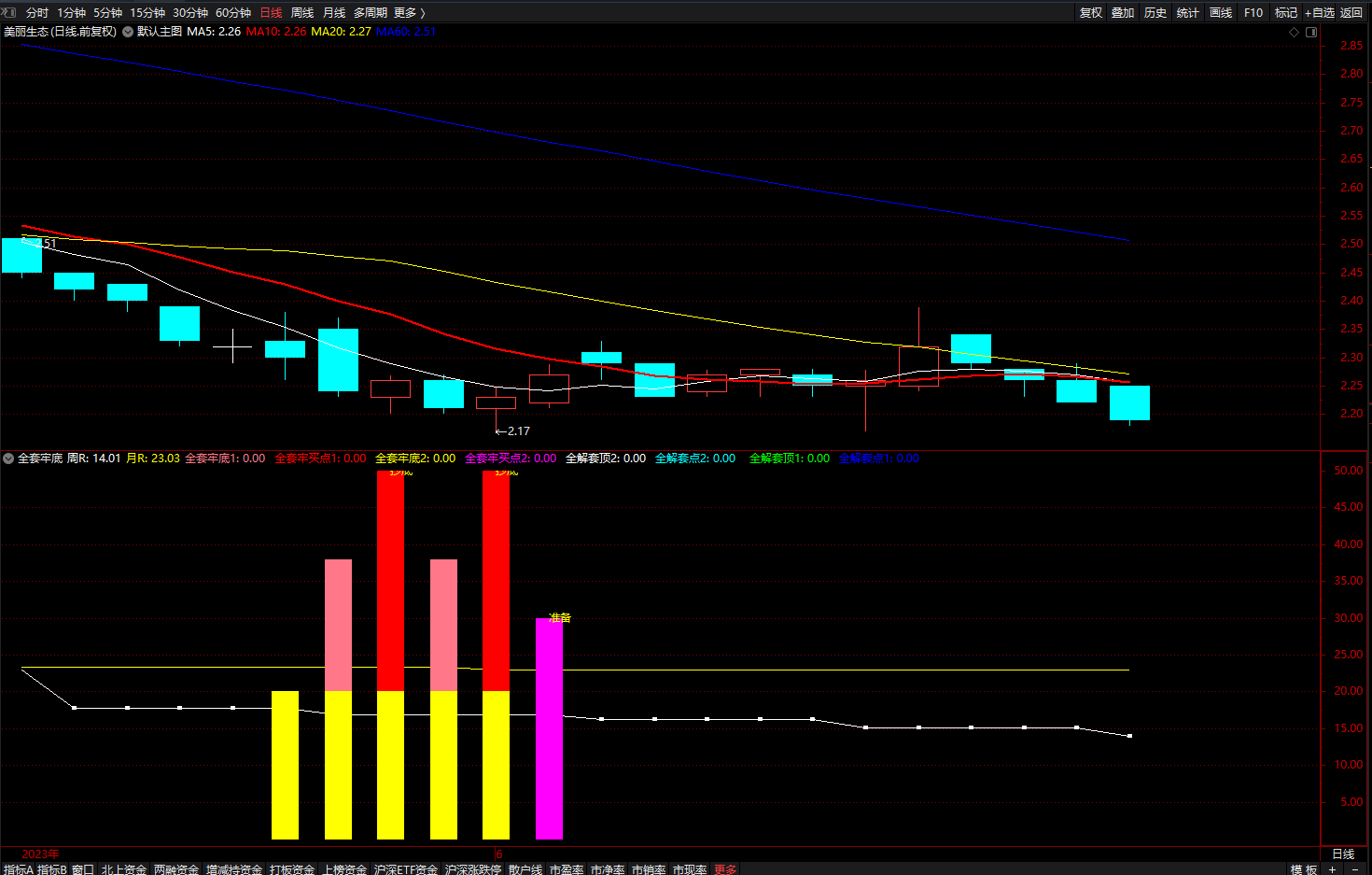The height and width of the screenshot is (875, 1372).
Task: Toggle 复权 price adjustment
Action: pyautogui.click(x=1091, y=12)
